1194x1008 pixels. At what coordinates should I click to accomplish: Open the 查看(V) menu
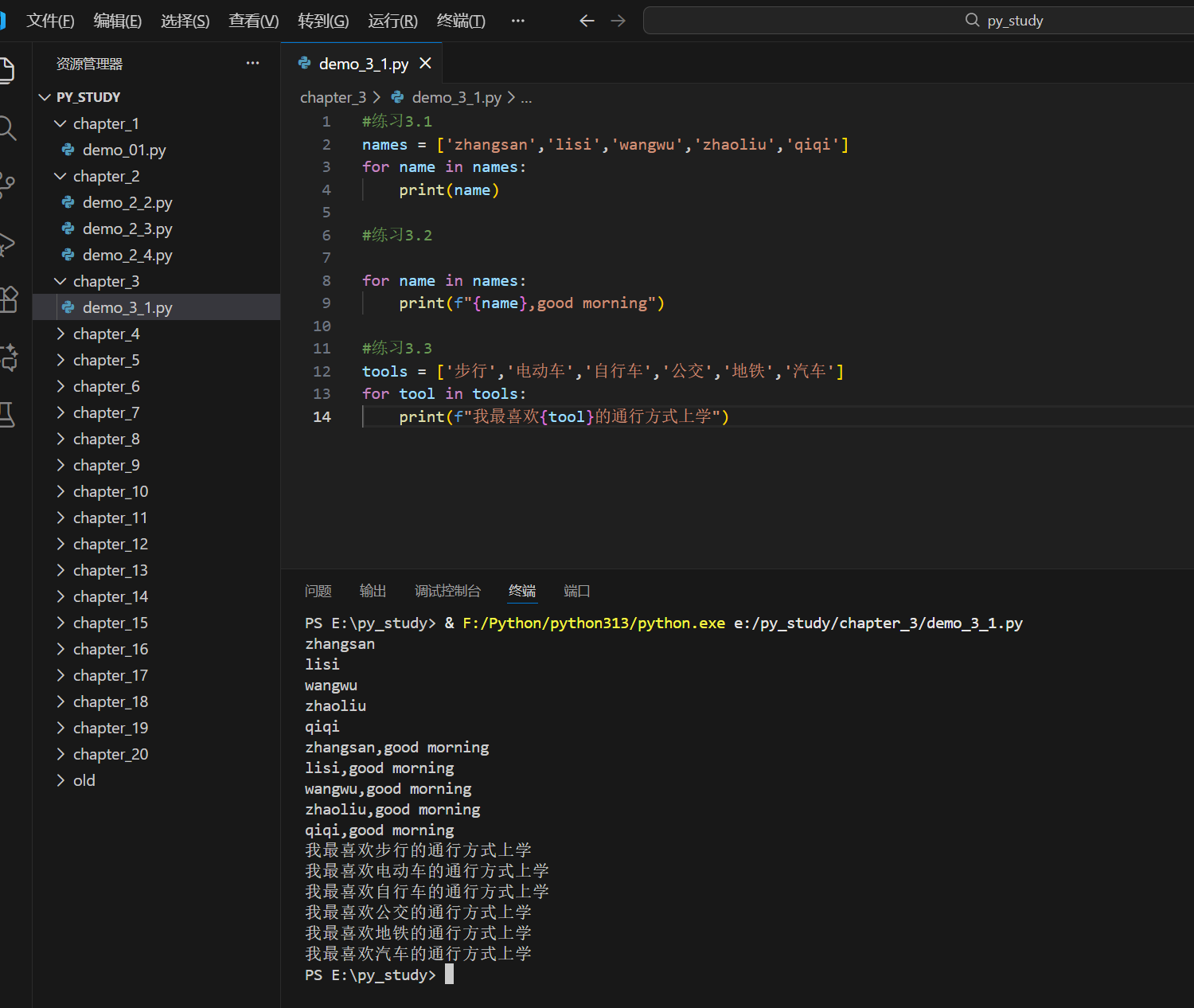(x=254, y=21)
